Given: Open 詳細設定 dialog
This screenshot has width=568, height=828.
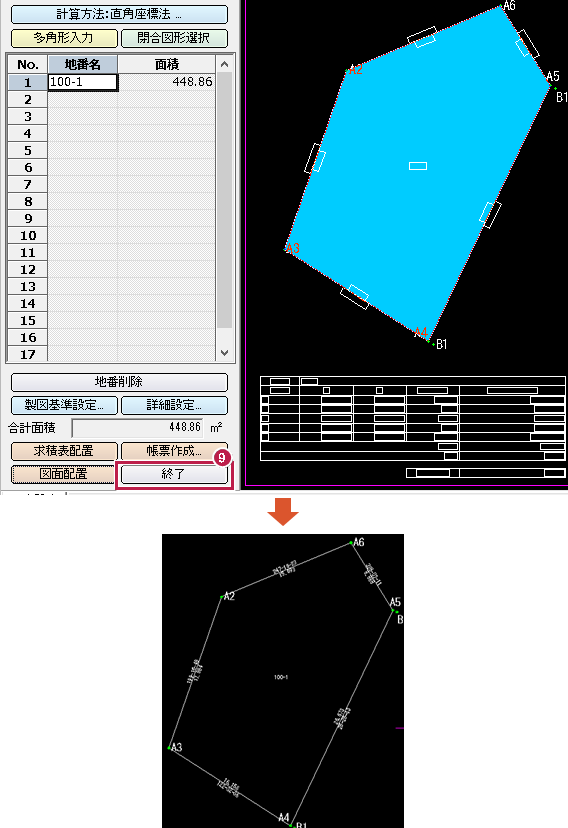Looking at the screenshot, I should point(174,405).
